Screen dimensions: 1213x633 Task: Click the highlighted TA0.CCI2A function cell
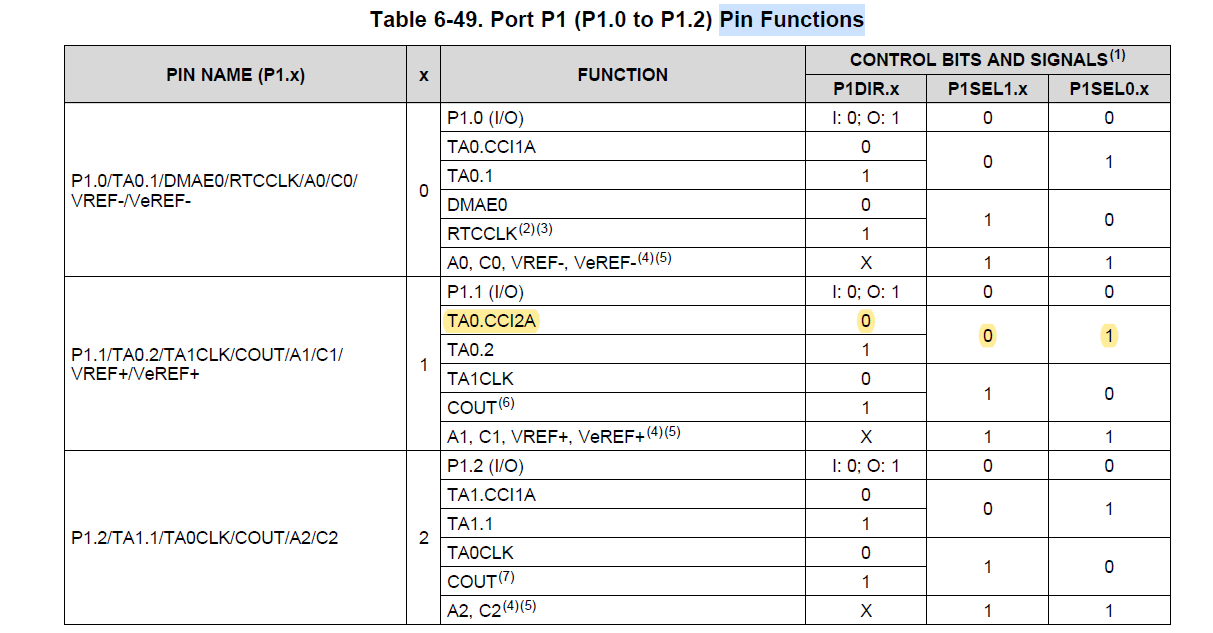(491, 321)
